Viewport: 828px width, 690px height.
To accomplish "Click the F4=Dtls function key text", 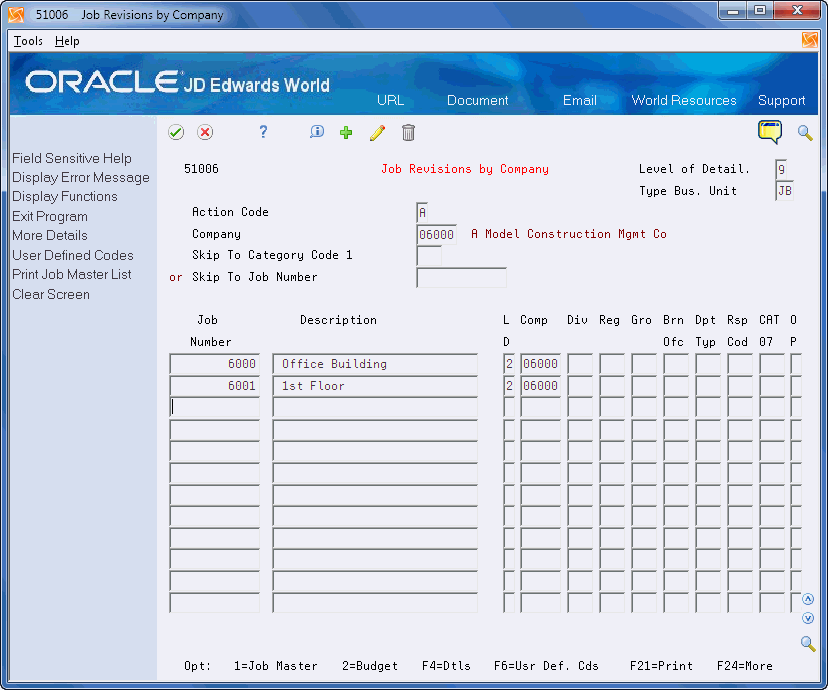I will click(446, 666).
